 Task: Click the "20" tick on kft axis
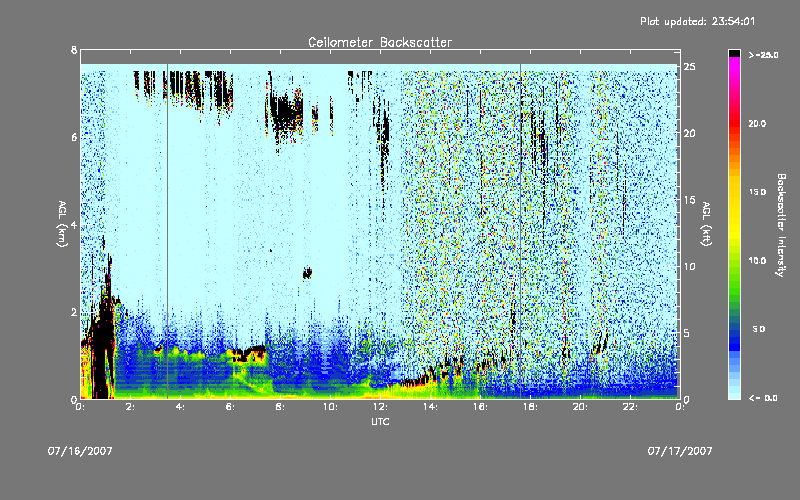tap(689, 133)
